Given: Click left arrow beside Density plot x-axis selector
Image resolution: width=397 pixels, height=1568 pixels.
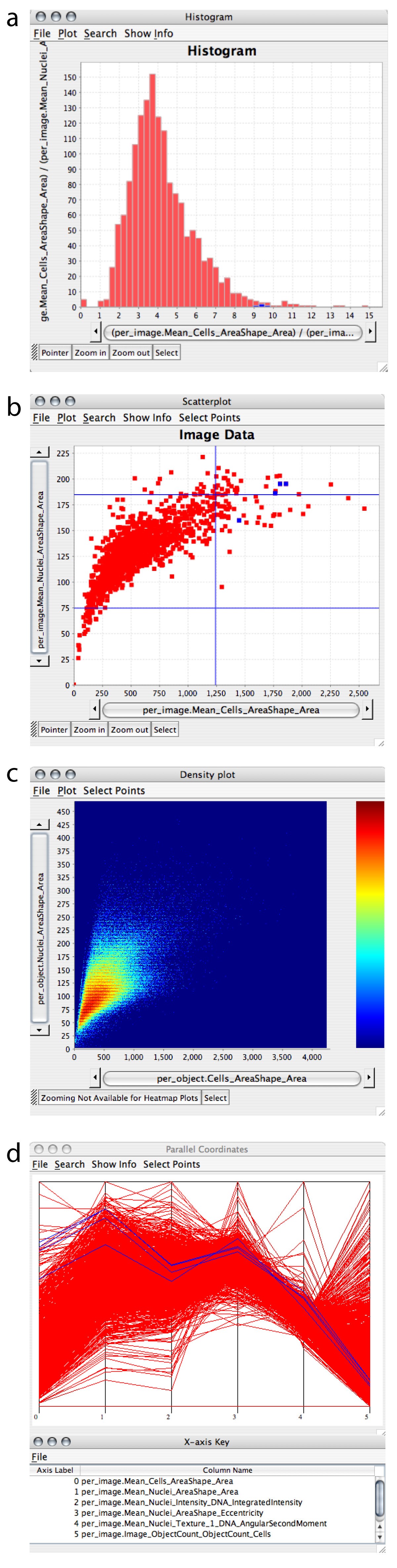Looking at the screenshot, I should [95, 1077].
